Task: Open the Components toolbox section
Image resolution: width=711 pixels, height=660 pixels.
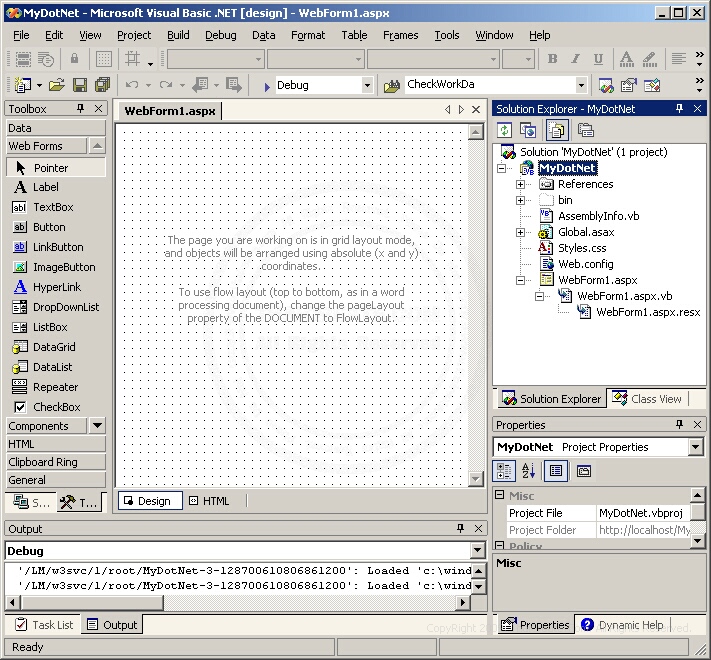Action: pos(47,426)
